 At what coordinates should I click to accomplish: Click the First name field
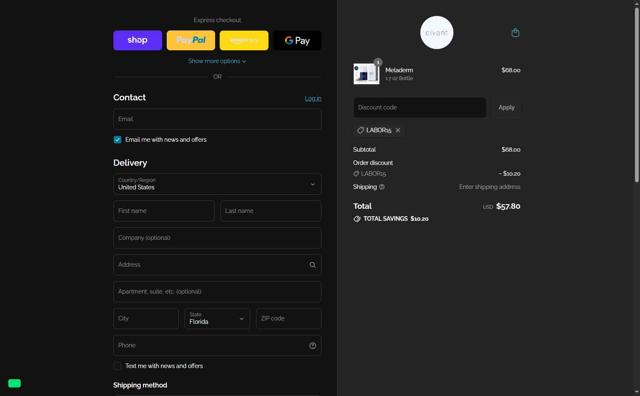point(164,211)
